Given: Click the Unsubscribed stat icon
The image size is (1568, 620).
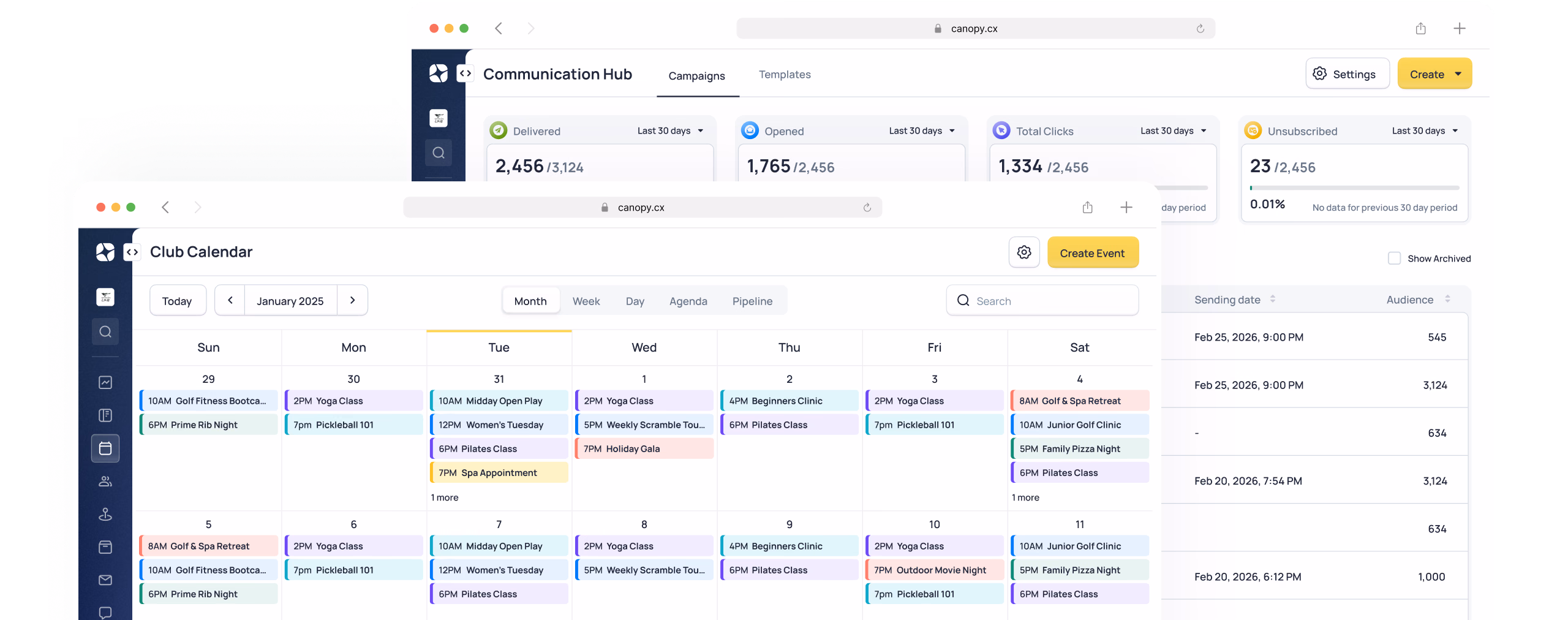Looking at the screenshot, I should coord(1253,130).
